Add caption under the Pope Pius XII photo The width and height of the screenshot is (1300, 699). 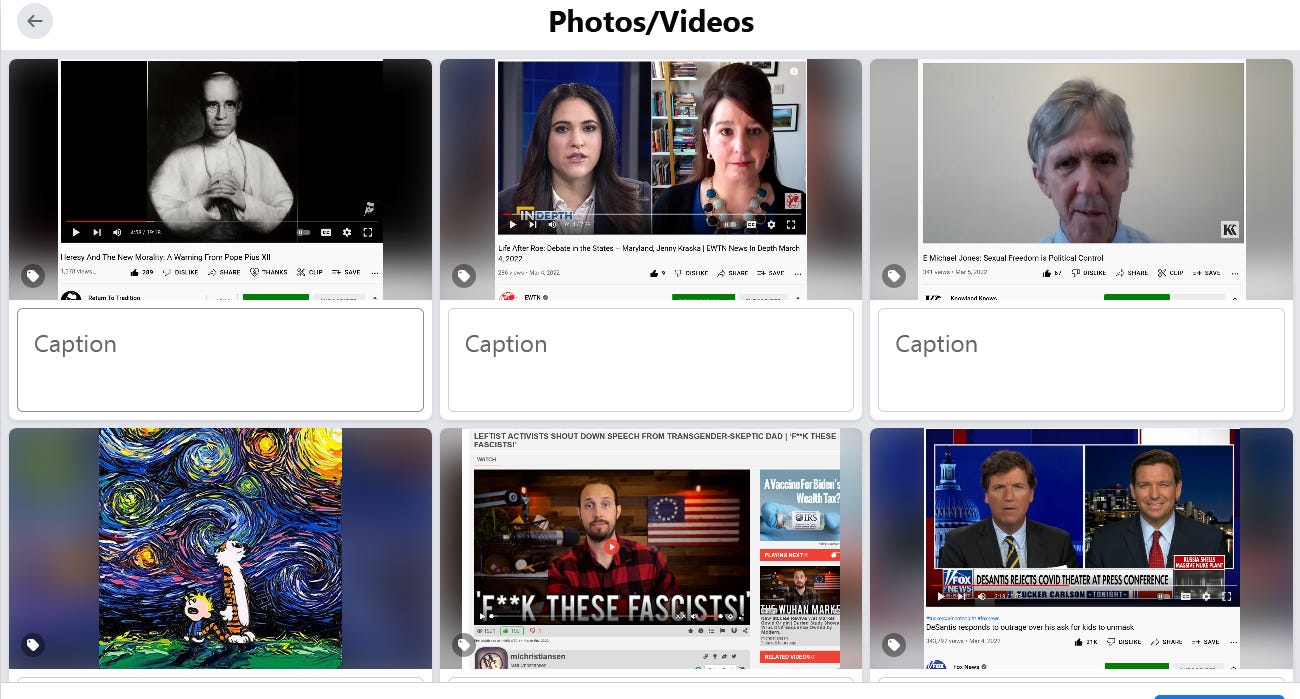(220, 360)
